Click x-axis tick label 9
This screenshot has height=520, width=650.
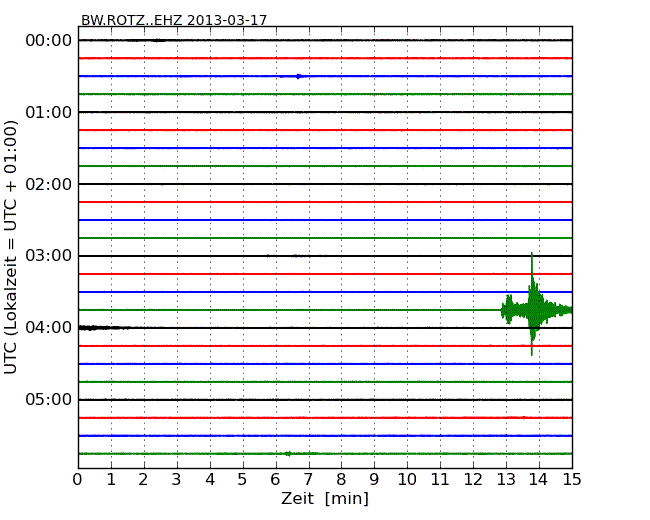click(374, 480)
